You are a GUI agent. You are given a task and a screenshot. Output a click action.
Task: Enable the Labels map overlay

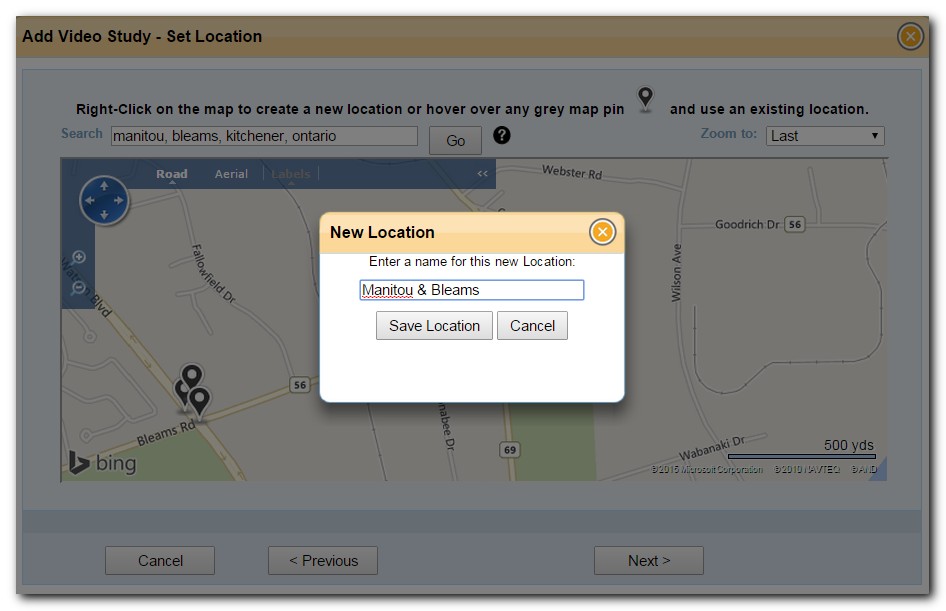tap(291, 173)
